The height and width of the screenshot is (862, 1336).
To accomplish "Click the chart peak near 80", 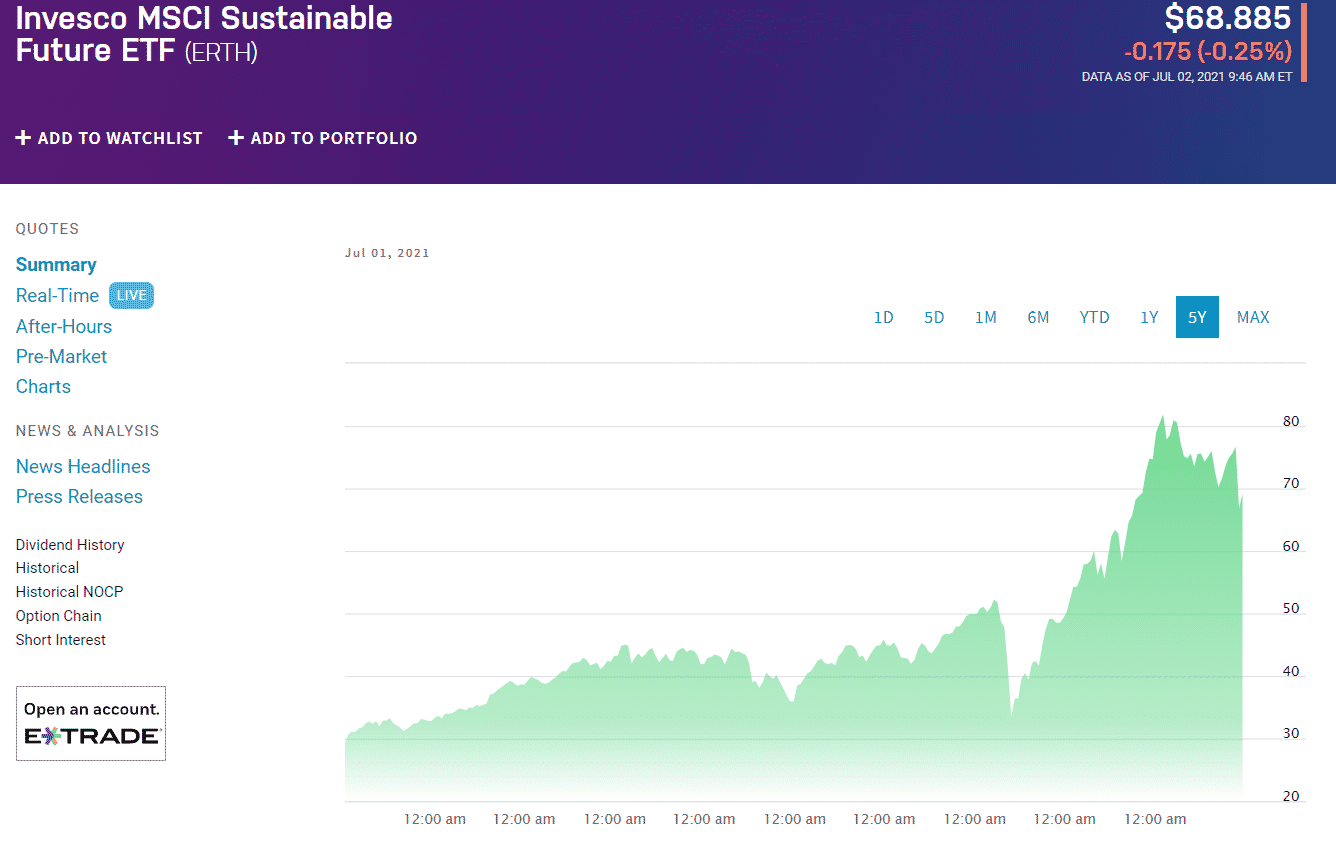I will (x=1162, y=417).
